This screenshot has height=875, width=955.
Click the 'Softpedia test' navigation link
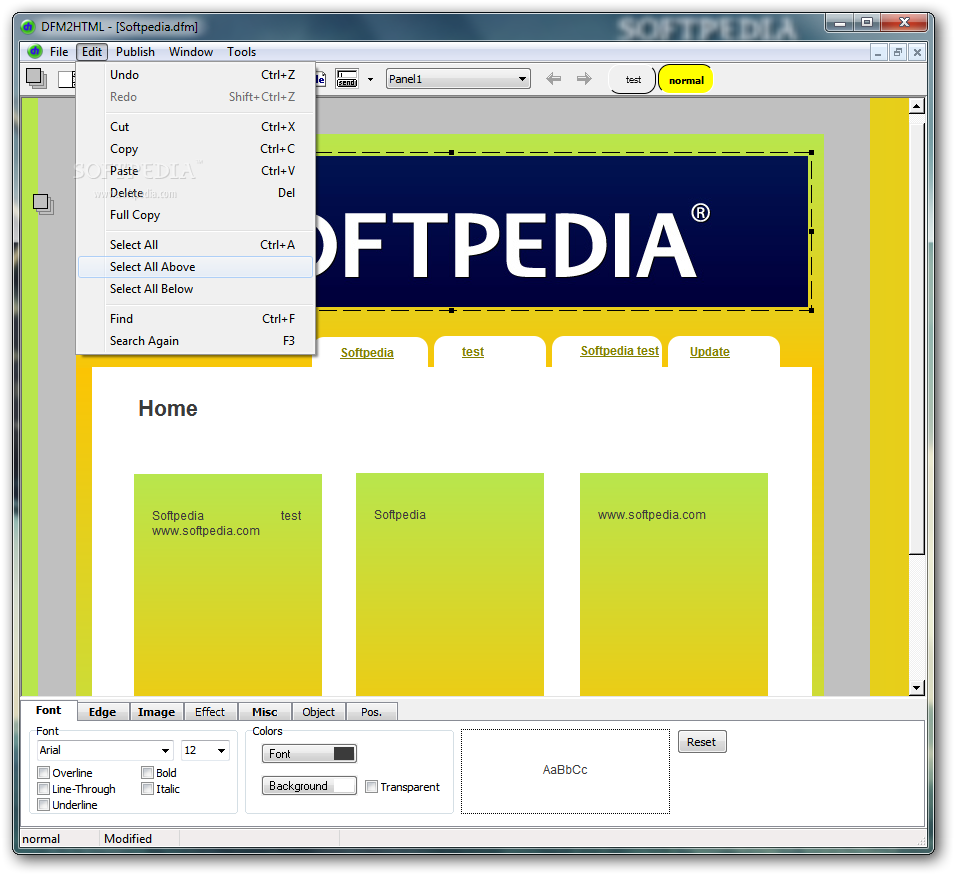619,351
